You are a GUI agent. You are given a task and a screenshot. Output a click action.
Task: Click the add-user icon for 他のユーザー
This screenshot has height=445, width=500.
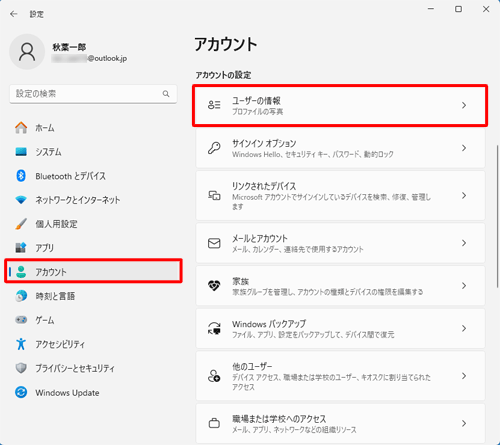(x=214, y=376)
